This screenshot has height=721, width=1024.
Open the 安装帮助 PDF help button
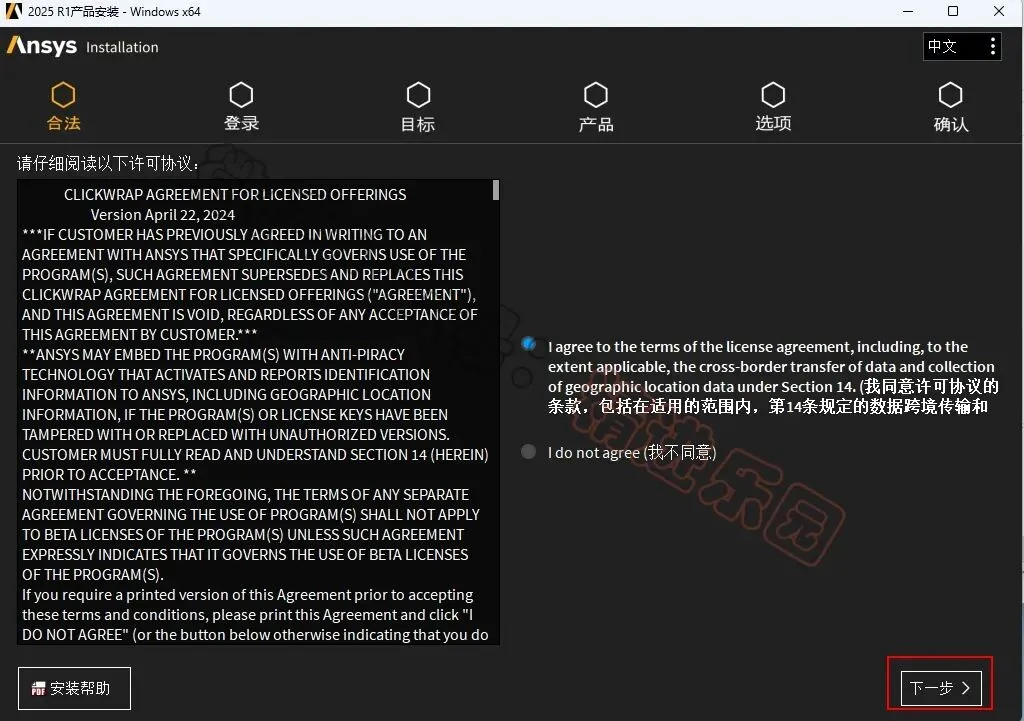click(74, 688)
